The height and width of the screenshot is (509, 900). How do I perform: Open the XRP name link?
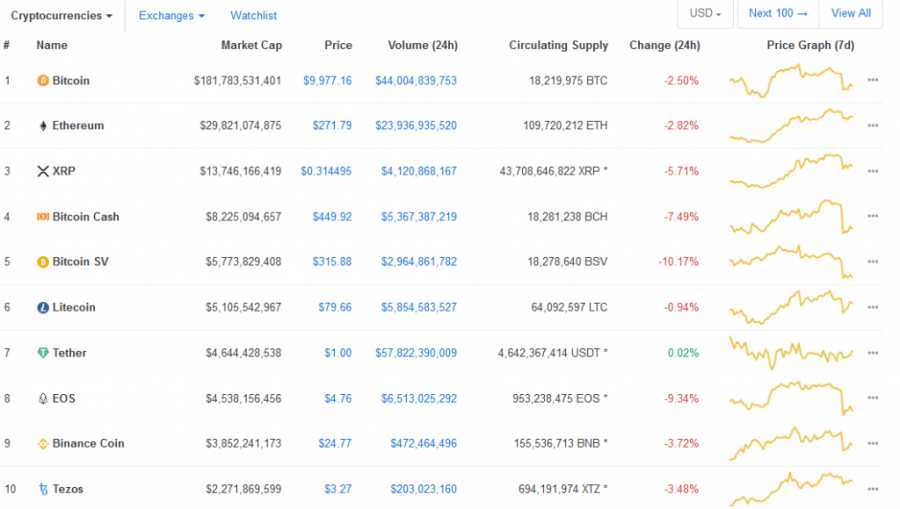click(64, 171)
